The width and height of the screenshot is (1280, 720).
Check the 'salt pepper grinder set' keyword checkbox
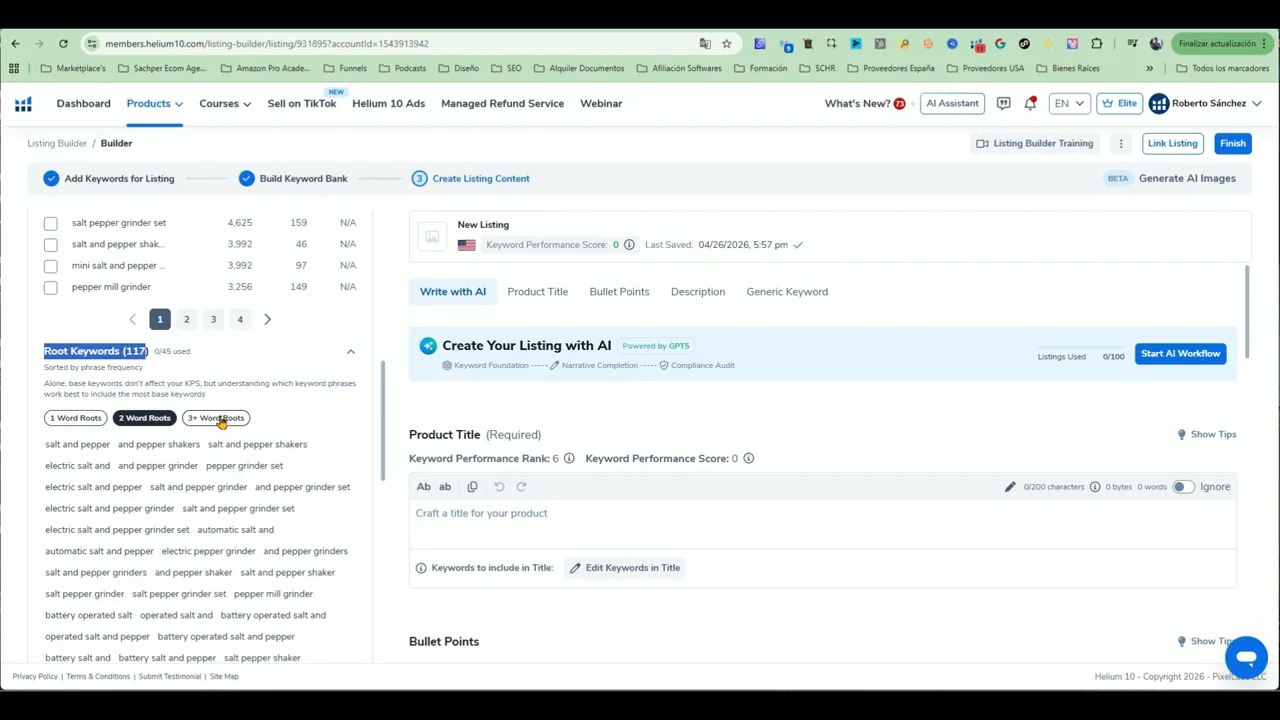click(x=51, y=224)
